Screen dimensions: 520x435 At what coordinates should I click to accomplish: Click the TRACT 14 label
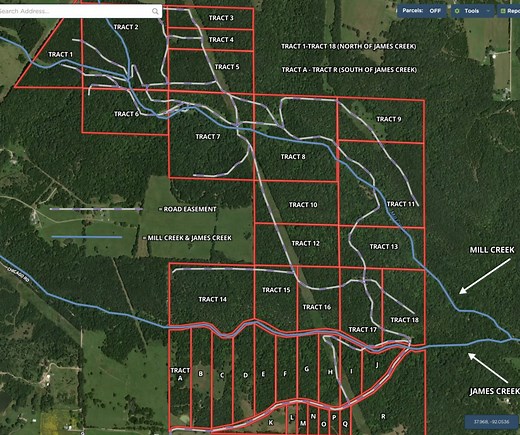212,299
